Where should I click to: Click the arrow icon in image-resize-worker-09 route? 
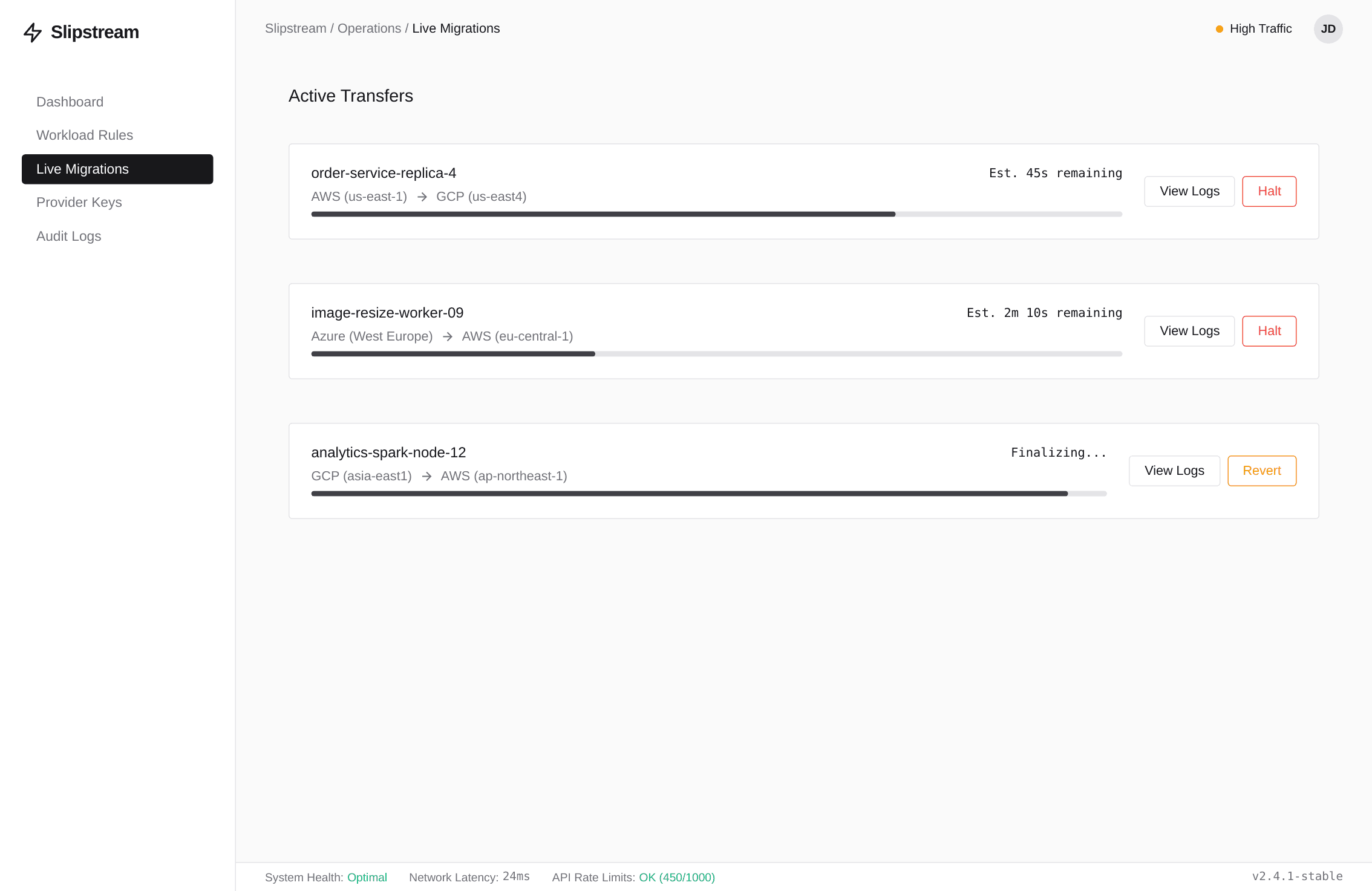[448, 337]
